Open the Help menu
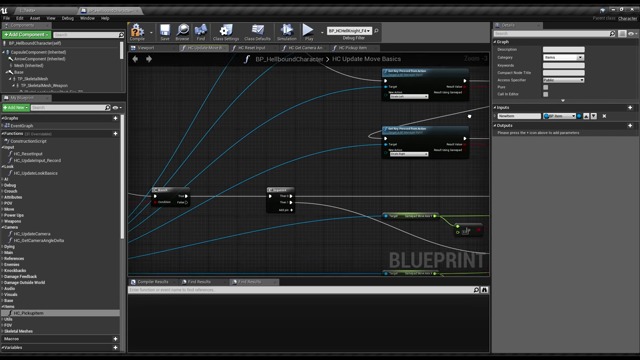This screenshot has height=360, width=640. pyautogui.click(x=105, y=18)
